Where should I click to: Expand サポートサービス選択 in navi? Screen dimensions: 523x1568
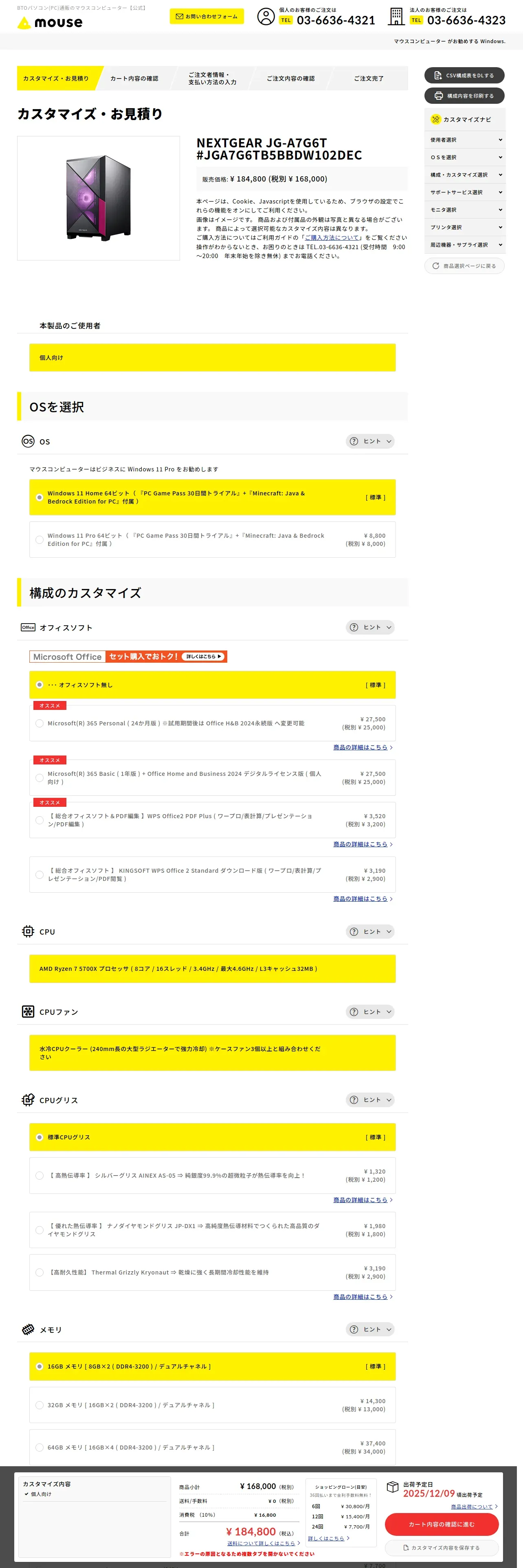tap(465, 193)
